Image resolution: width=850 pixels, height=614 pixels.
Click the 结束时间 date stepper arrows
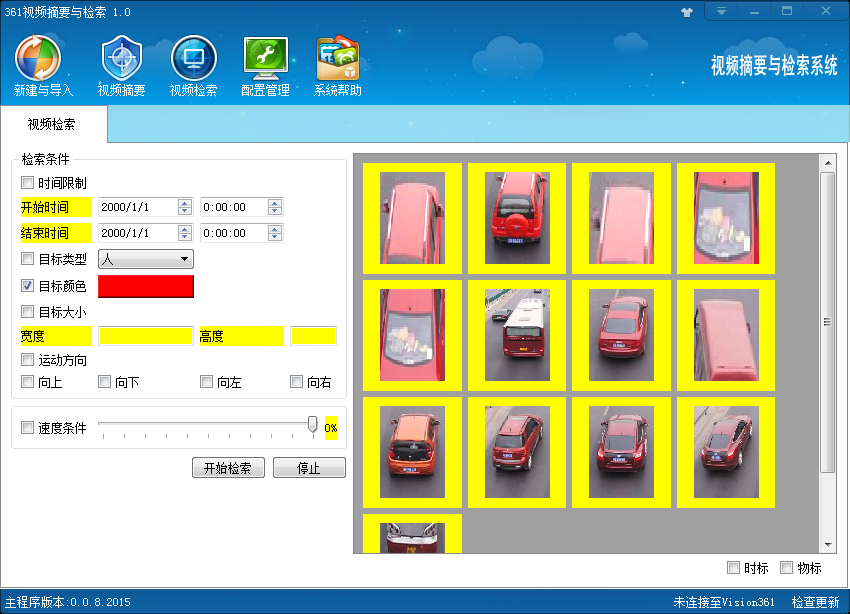pos(185,233)
